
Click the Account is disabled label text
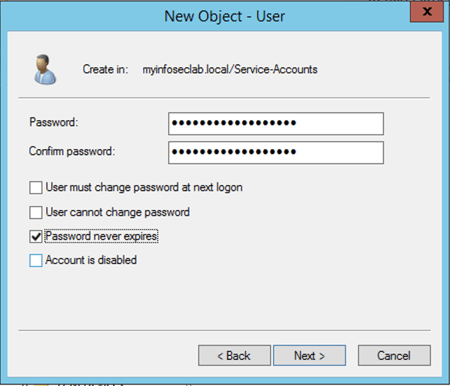point(91,260)
